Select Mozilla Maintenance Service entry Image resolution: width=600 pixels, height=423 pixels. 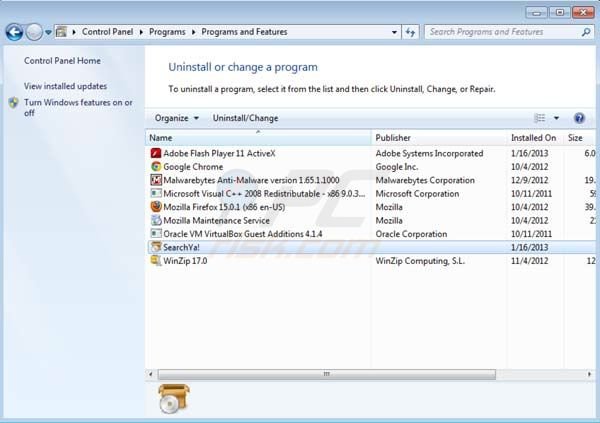tap(372, 220)
